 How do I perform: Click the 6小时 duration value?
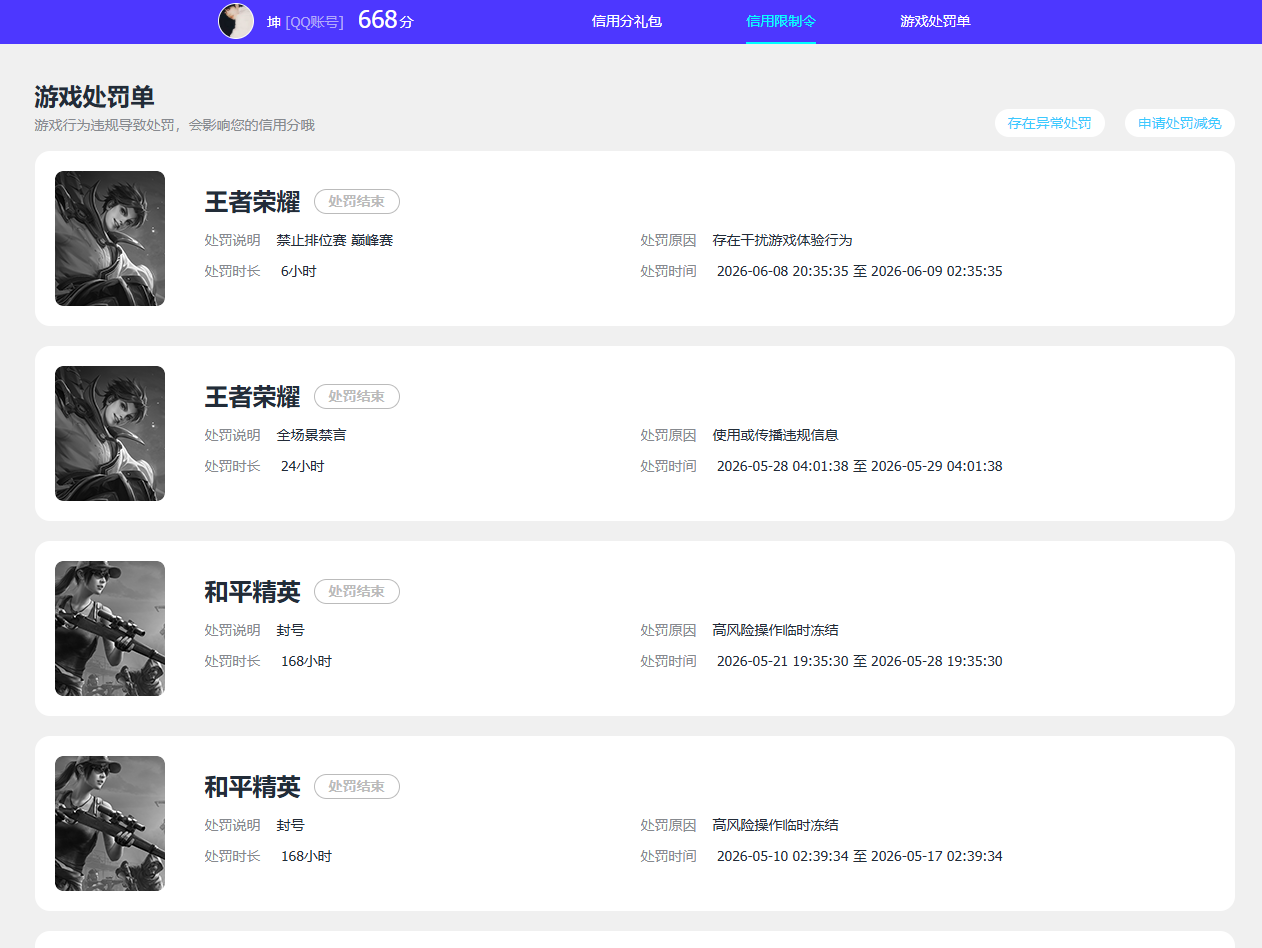pyautogui.click(x=298, y=271)
